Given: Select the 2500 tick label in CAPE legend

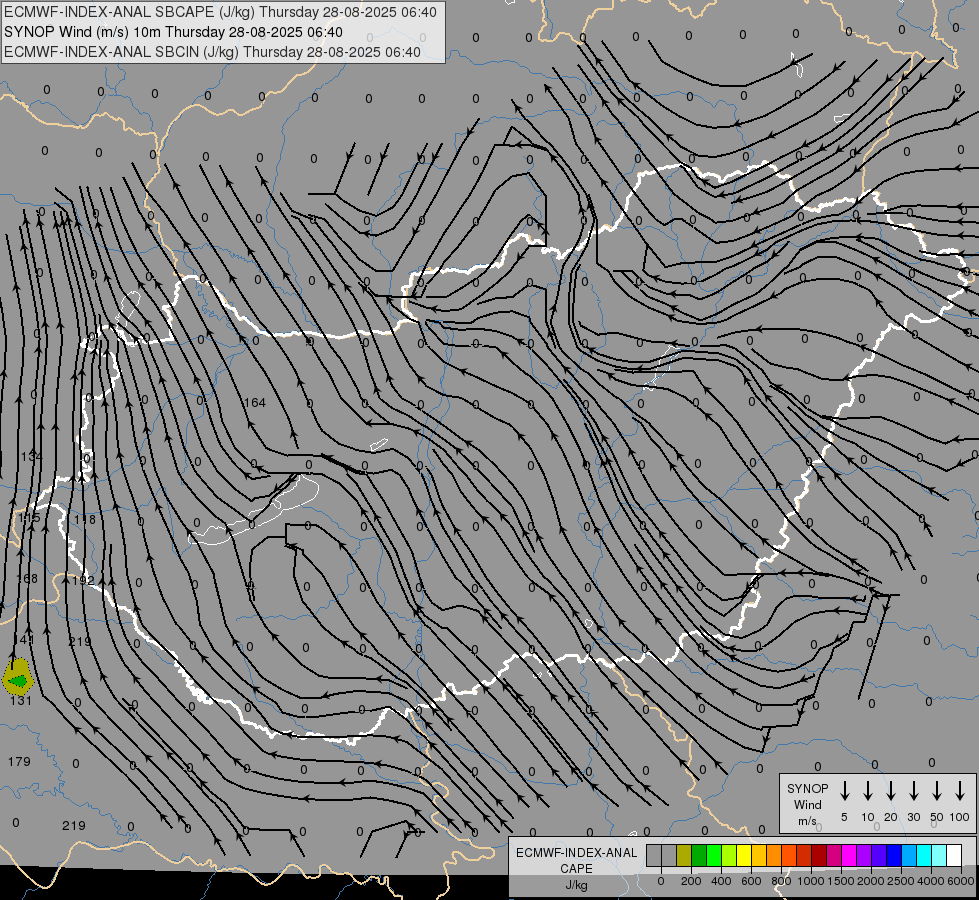Looking at the screenshot, I should (x=900, y=881).
